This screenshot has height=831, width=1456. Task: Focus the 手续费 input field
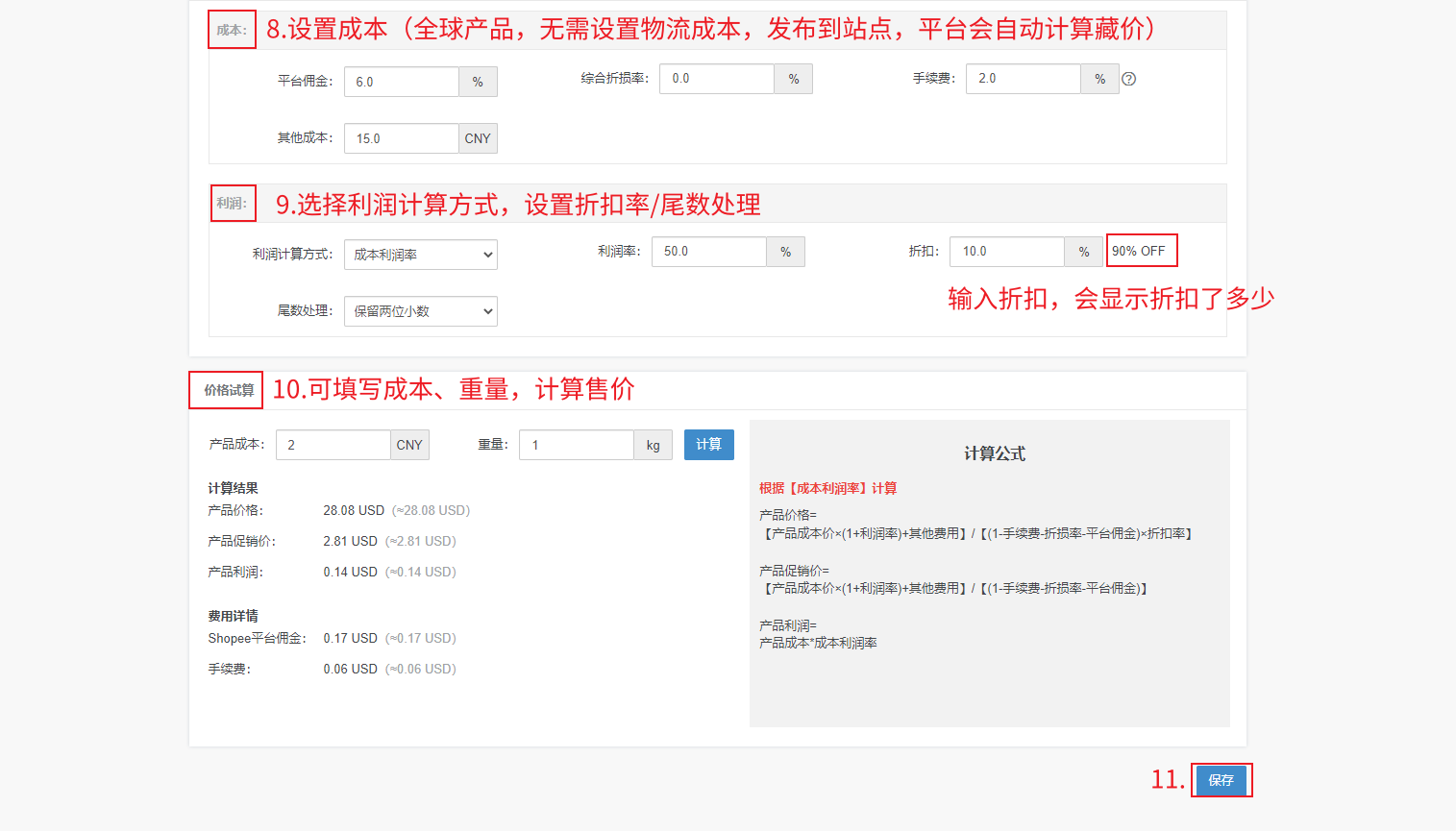pos(1024,79)
